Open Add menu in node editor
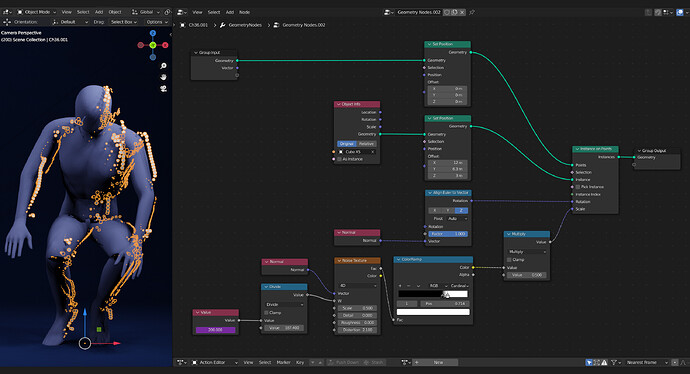Image resolution: width=690 pixels, height=374 pixels. (x=230, y=12)
